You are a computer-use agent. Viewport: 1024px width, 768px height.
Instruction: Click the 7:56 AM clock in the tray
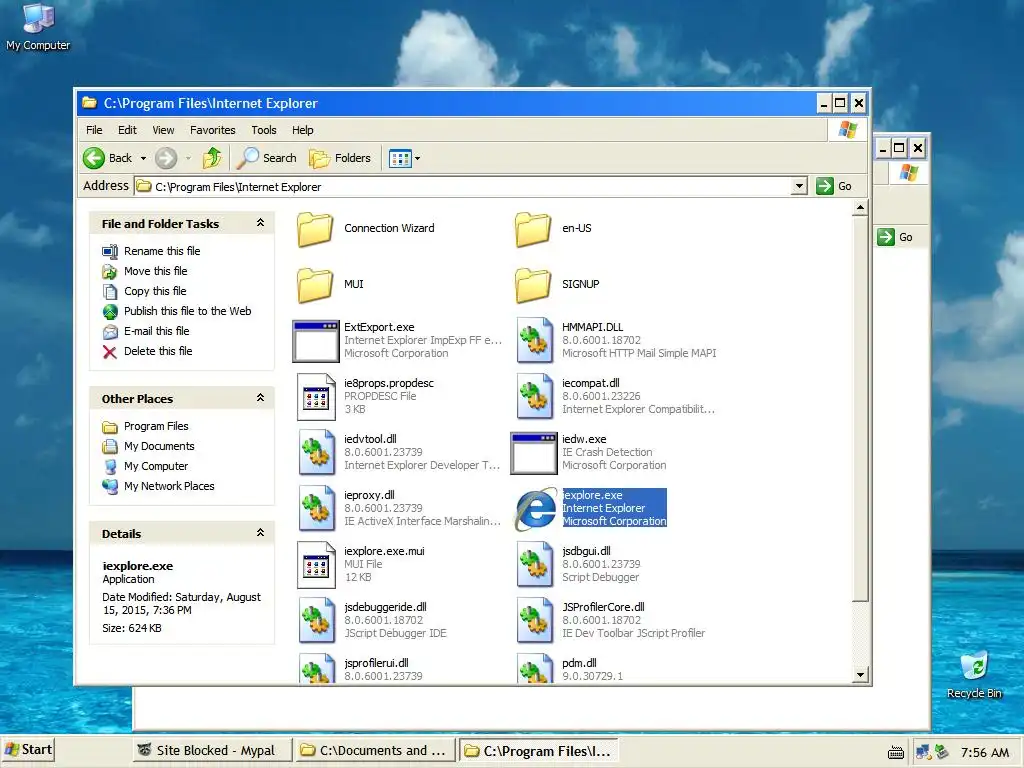pyautogui.click(x=985, y=752)
